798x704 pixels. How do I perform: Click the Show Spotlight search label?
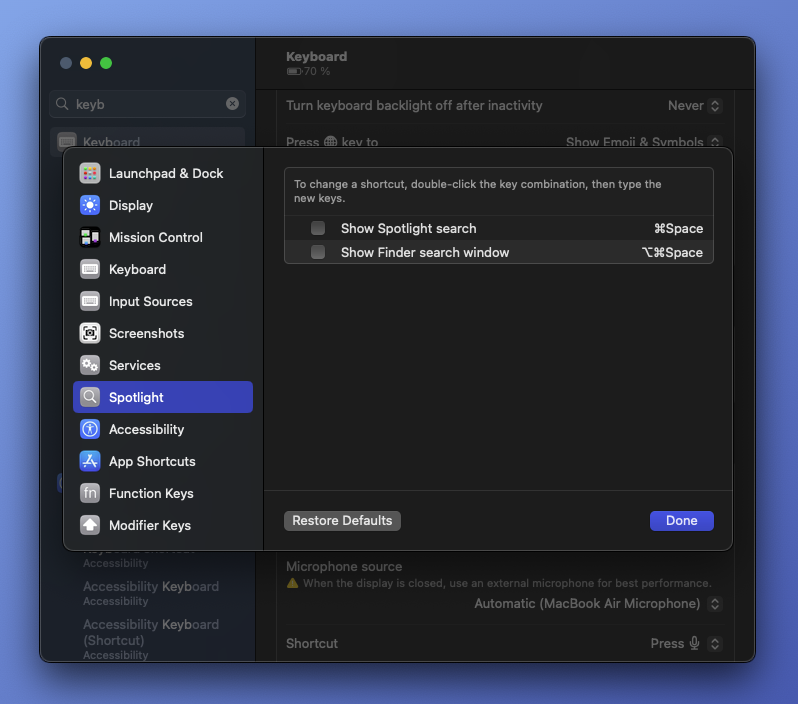409,229
